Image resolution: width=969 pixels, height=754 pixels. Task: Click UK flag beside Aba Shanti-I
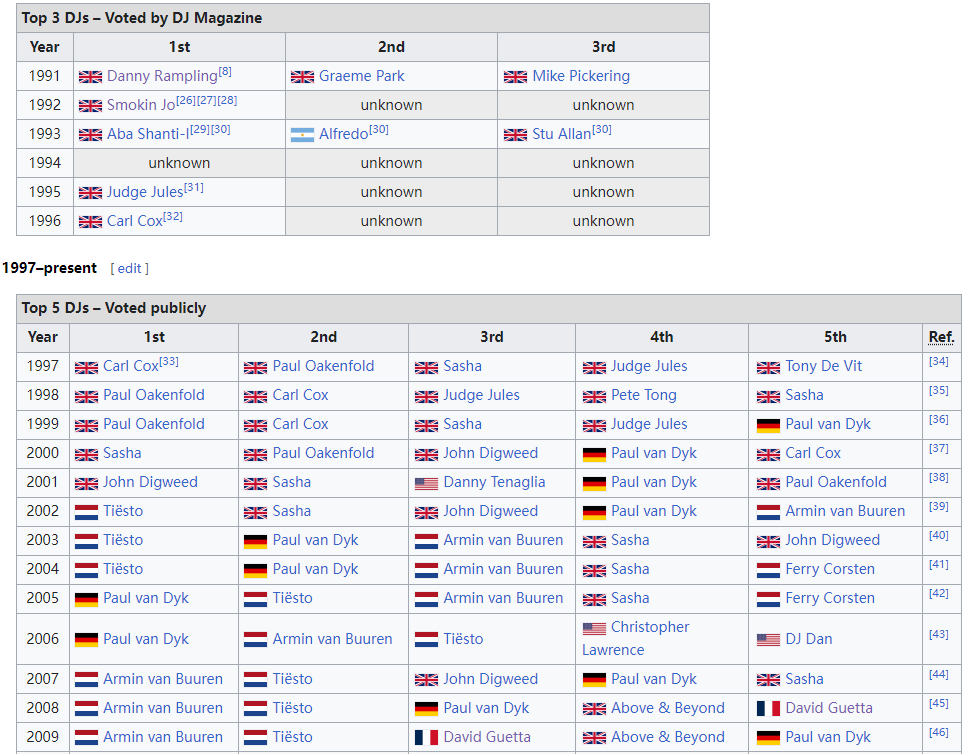90,135
